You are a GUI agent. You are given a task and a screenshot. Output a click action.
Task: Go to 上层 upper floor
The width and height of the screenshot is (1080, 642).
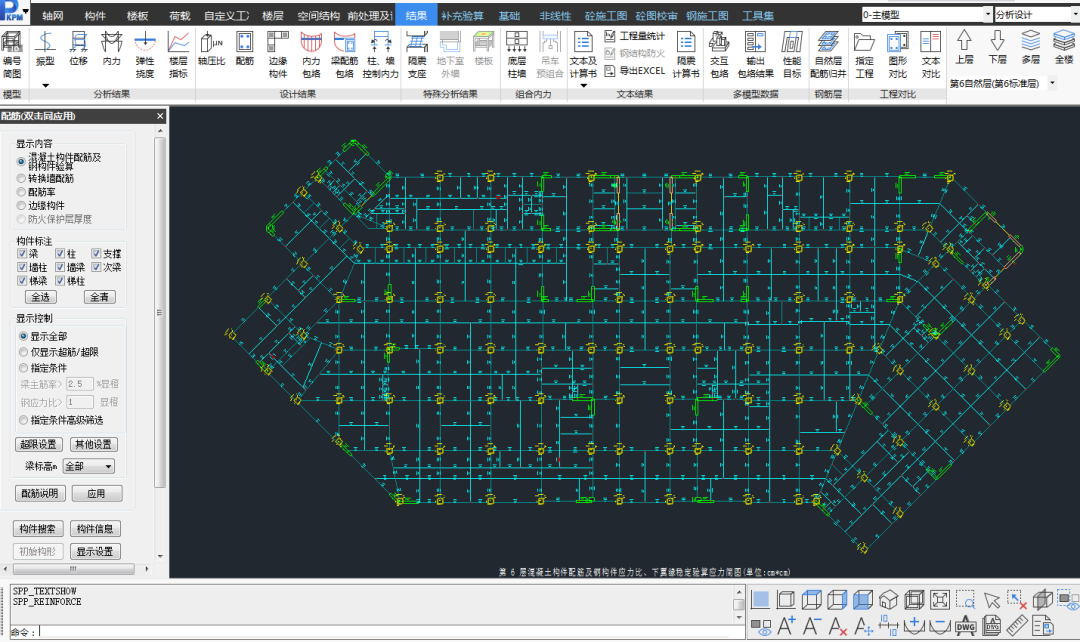[x=964, y=48]
